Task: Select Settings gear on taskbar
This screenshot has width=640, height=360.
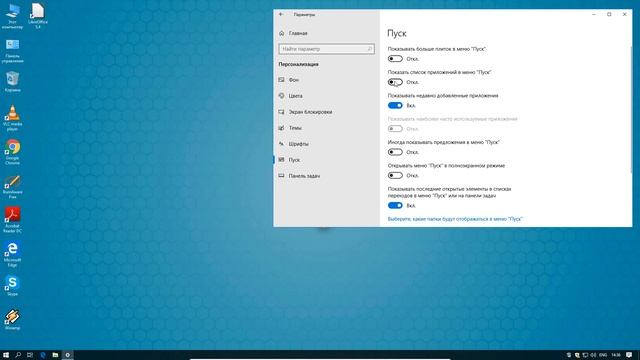Action: pyautogui.click(x=68, y=355)
